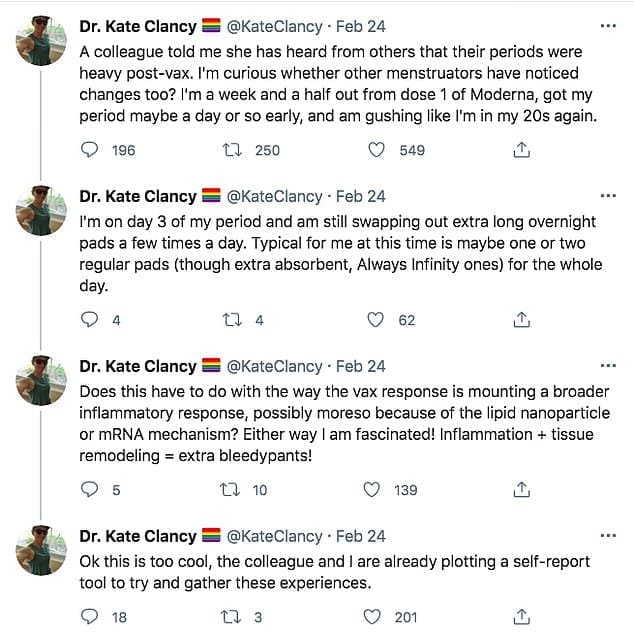
Task: Open more options on first tweet
Action: (x=607, y=27)
